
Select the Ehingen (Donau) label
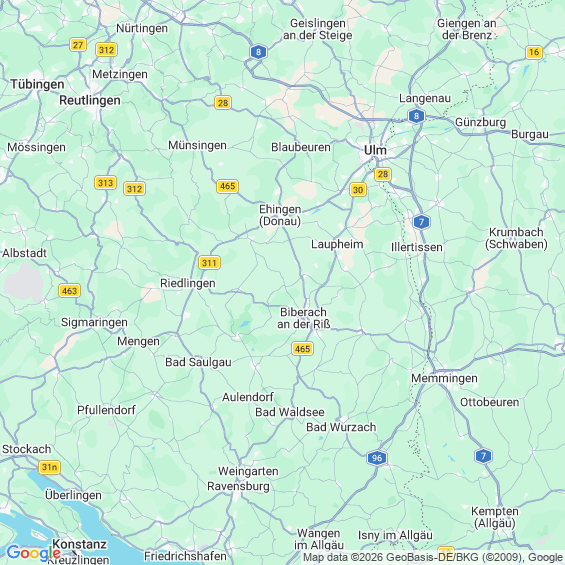[280, 215]
